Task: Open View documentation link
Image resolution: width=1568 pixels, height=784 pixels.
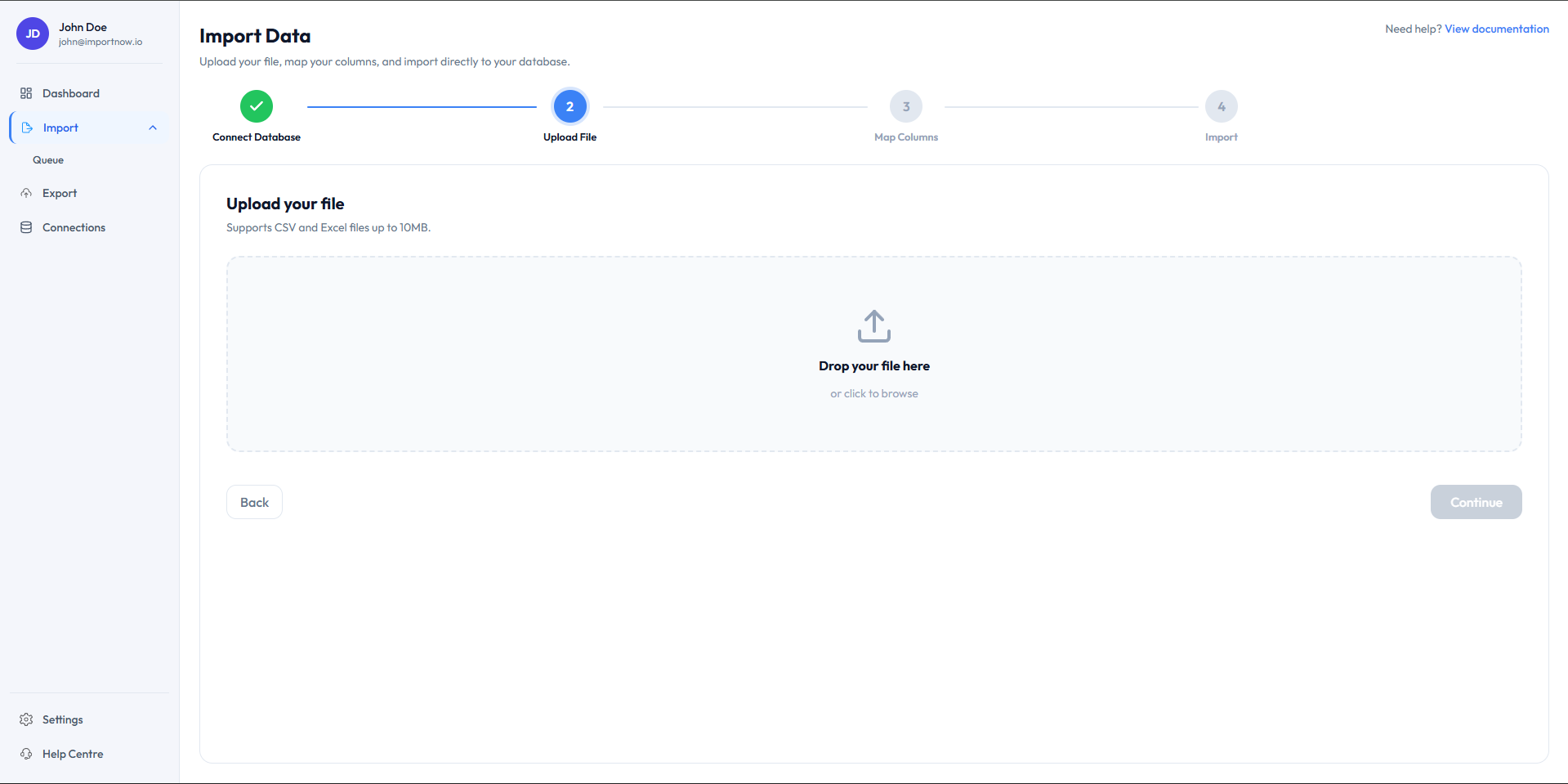Action: [x=1496, y=29]
